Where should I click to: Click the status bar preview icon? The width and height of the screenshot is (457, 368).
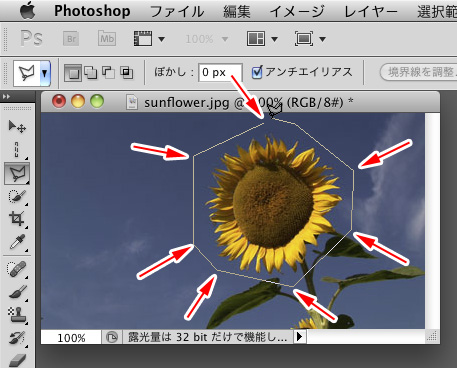coord(112,337)
